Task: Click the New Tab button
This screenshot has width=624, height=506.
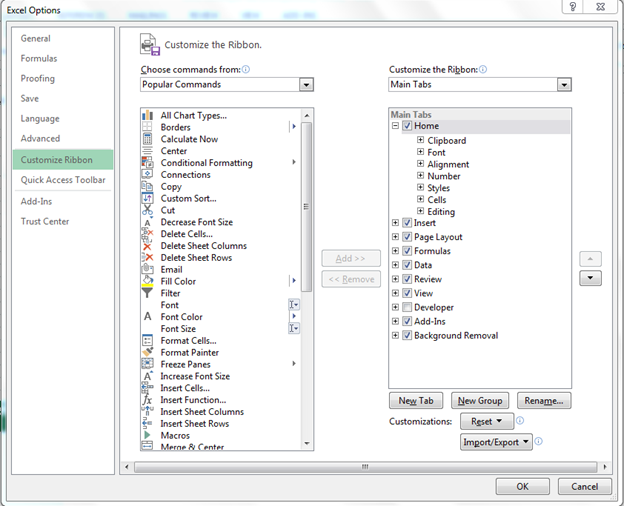Action: 416,401
